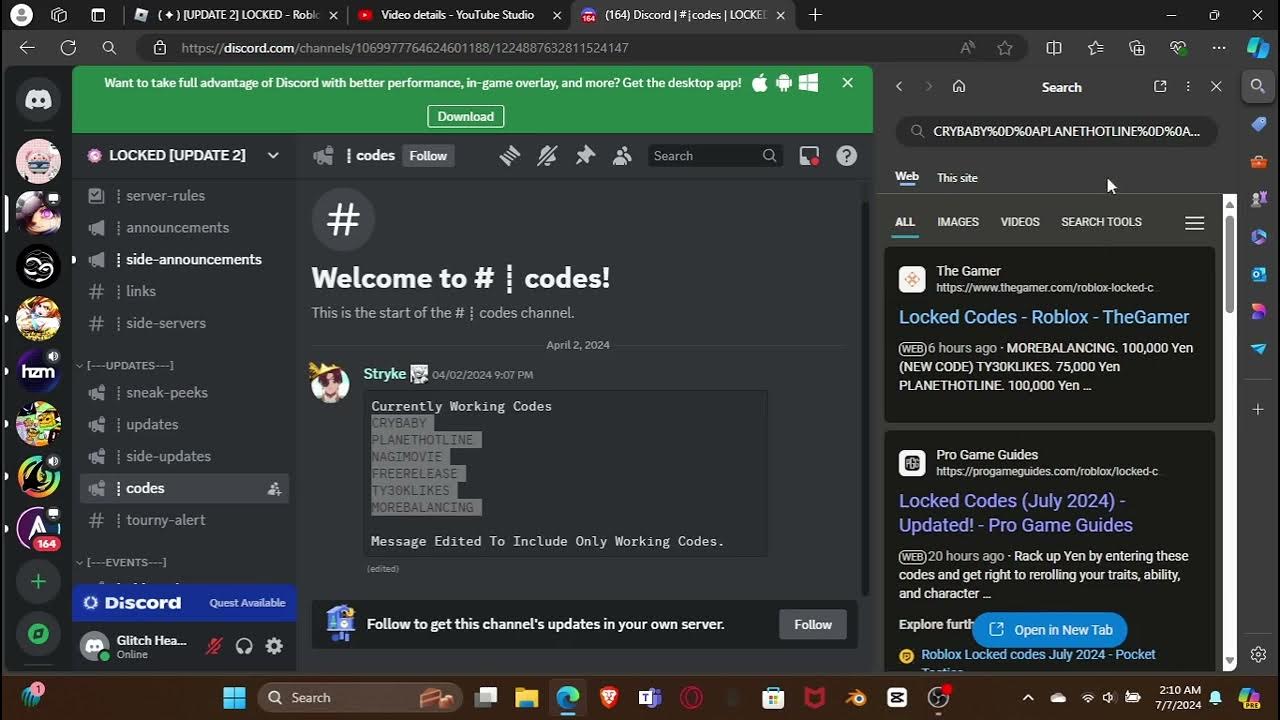The width and height of the screenshot is (1280, 720).
Task: Close the sidebar Search pane
Action: (x=1216, y=87)
